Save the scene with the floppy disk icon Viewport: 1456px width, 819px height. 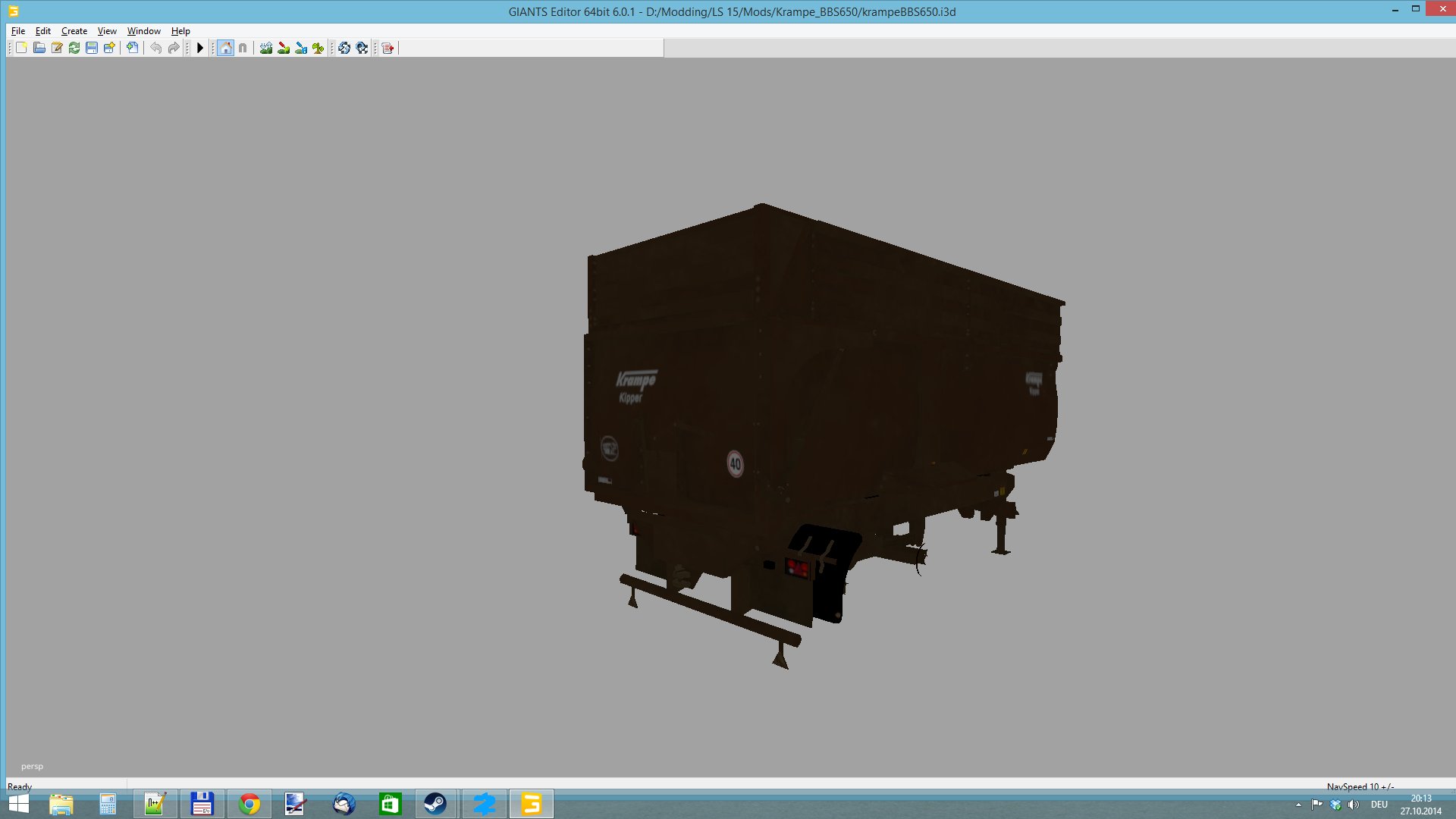click(x=92, y=48)
